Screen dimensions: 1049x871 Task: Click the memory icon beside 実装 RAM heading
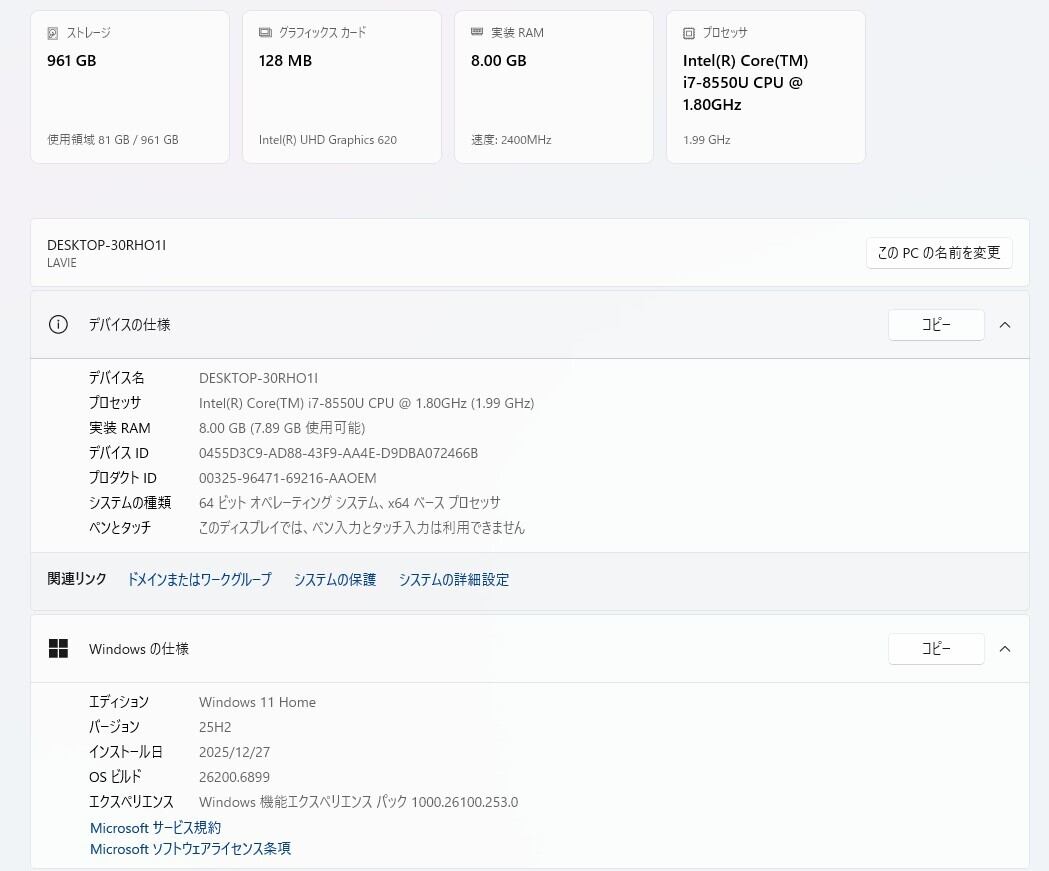(x=477, y=33)
